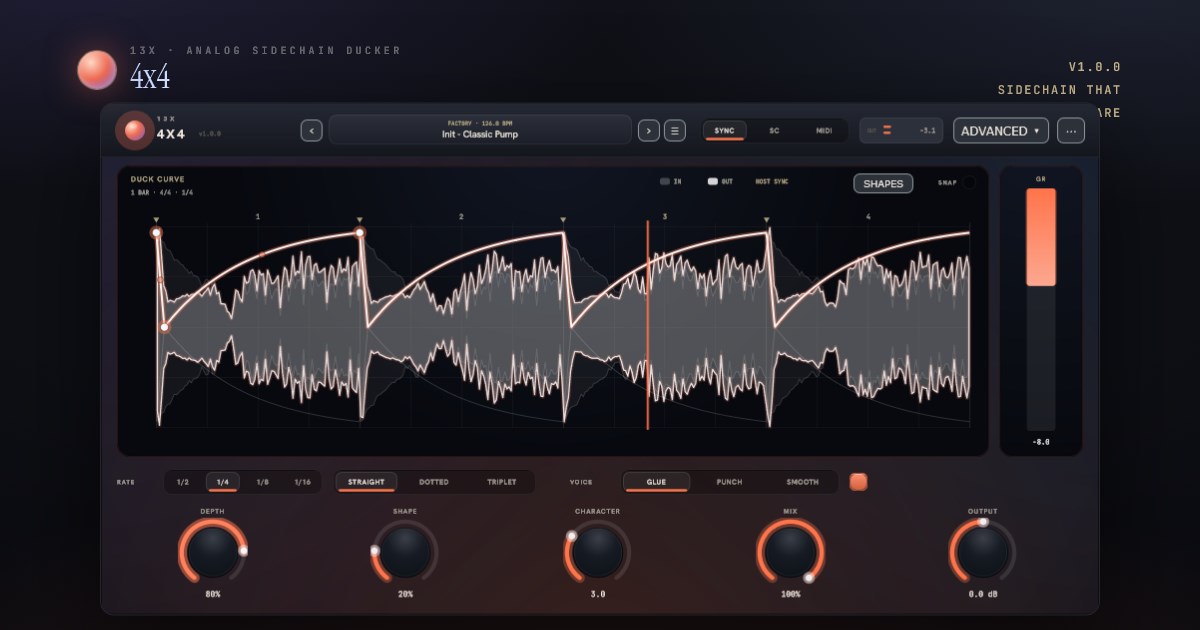Click the SHAPE knob
The width and height of the screenshot is (1200, 630).
tap(405, 552)
